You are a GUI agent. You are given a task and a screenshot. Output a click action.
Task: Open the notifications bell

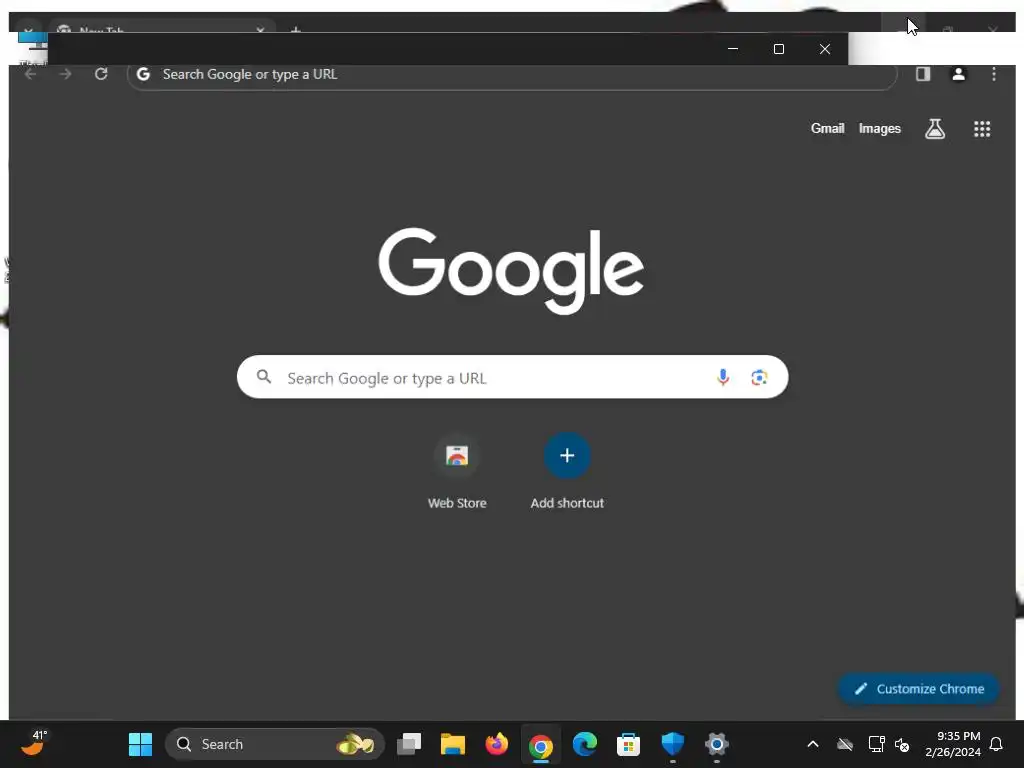(x=996, y=744)
